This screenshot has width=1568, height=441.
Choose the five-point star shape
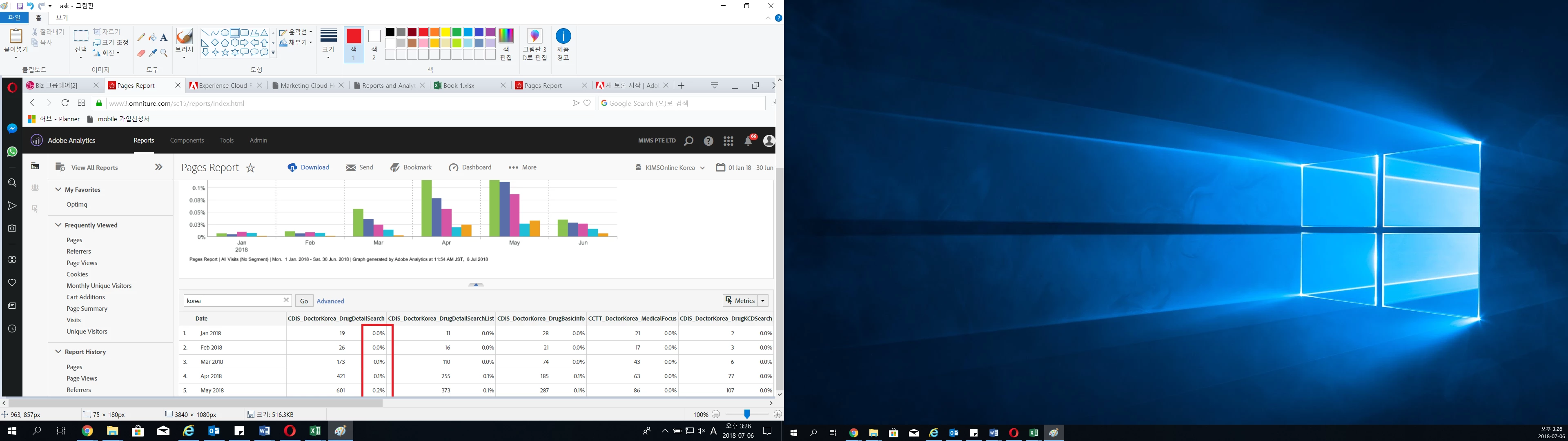[225, 52]
